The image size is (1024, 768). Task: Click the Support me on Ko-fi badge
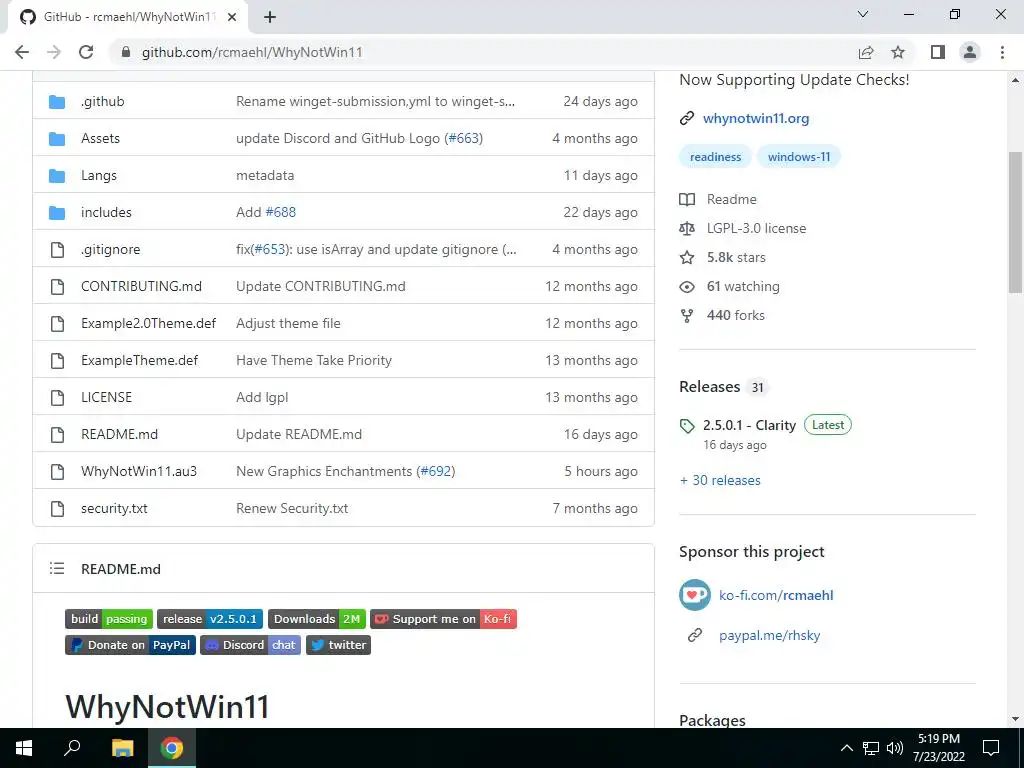[443, 619]
